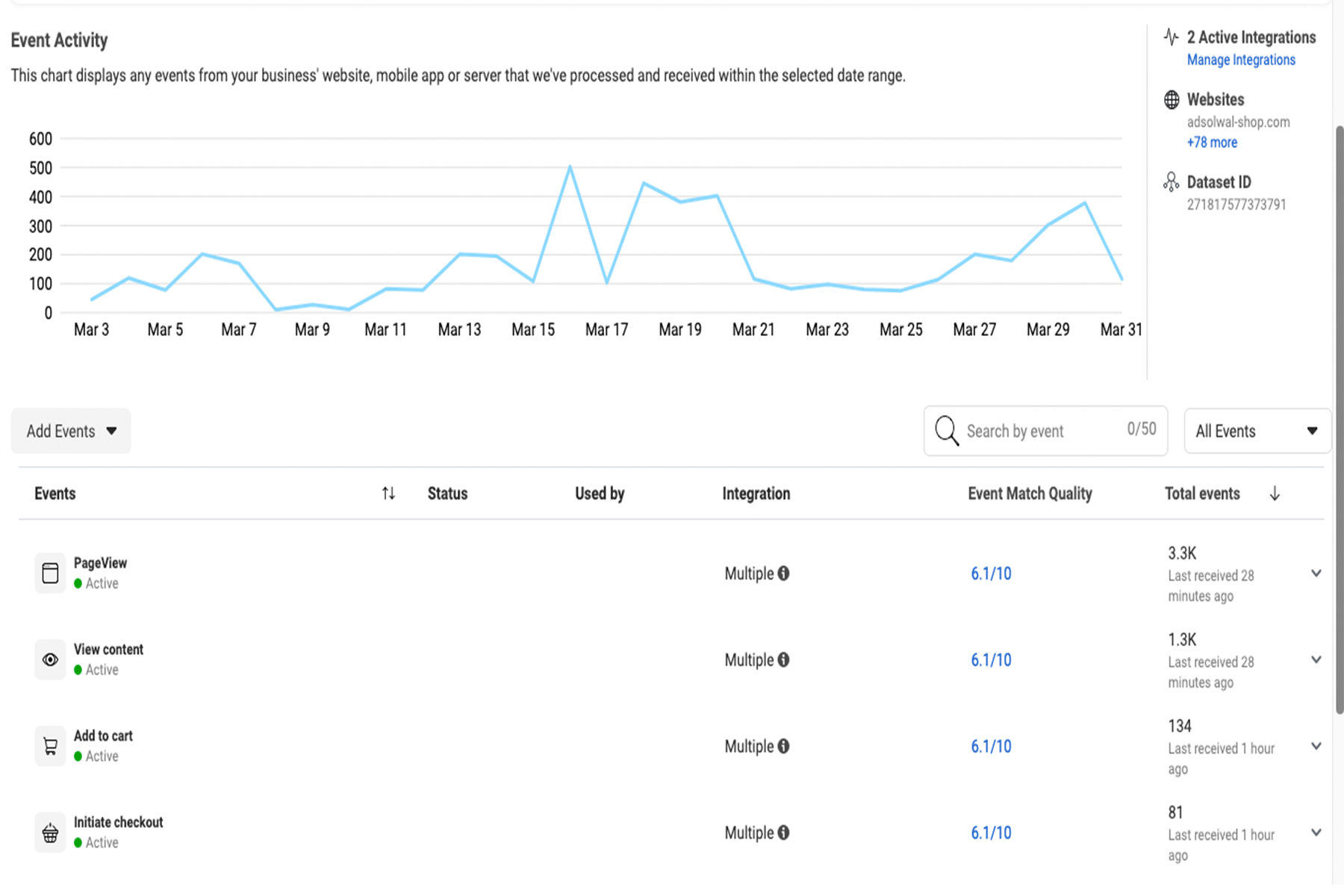Open the Add Events dropdown
Screen dimensions: 1344x896
[71, 431]
